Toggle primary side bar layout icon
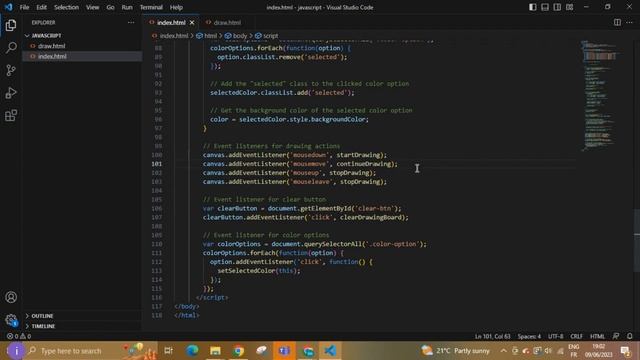This screenshot has height=360, width=640. click(x=533, y=7)
